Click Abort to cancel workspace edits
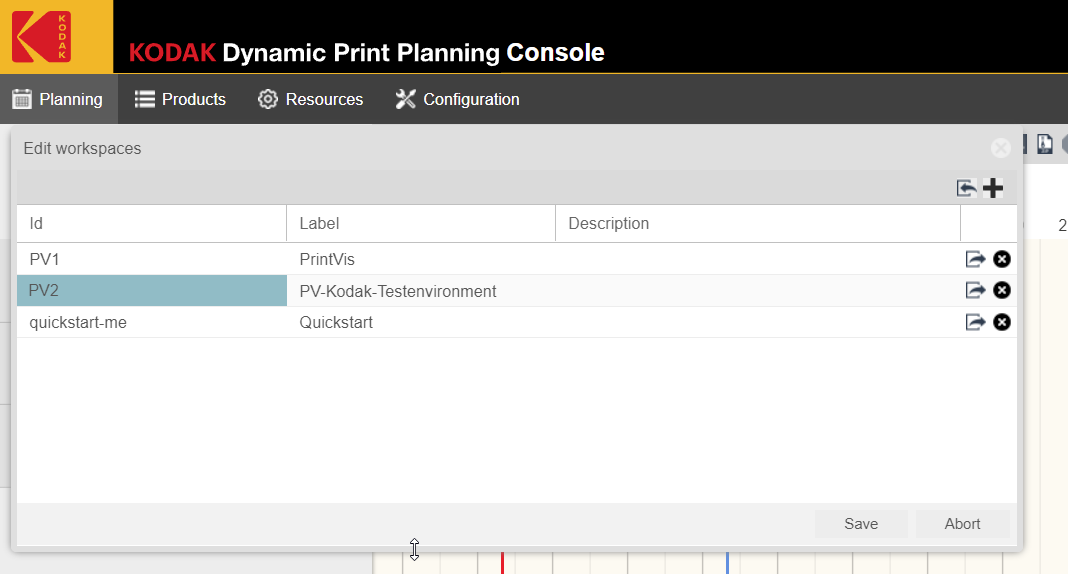This screenshot has height=574, width=1068. (962, 524)
